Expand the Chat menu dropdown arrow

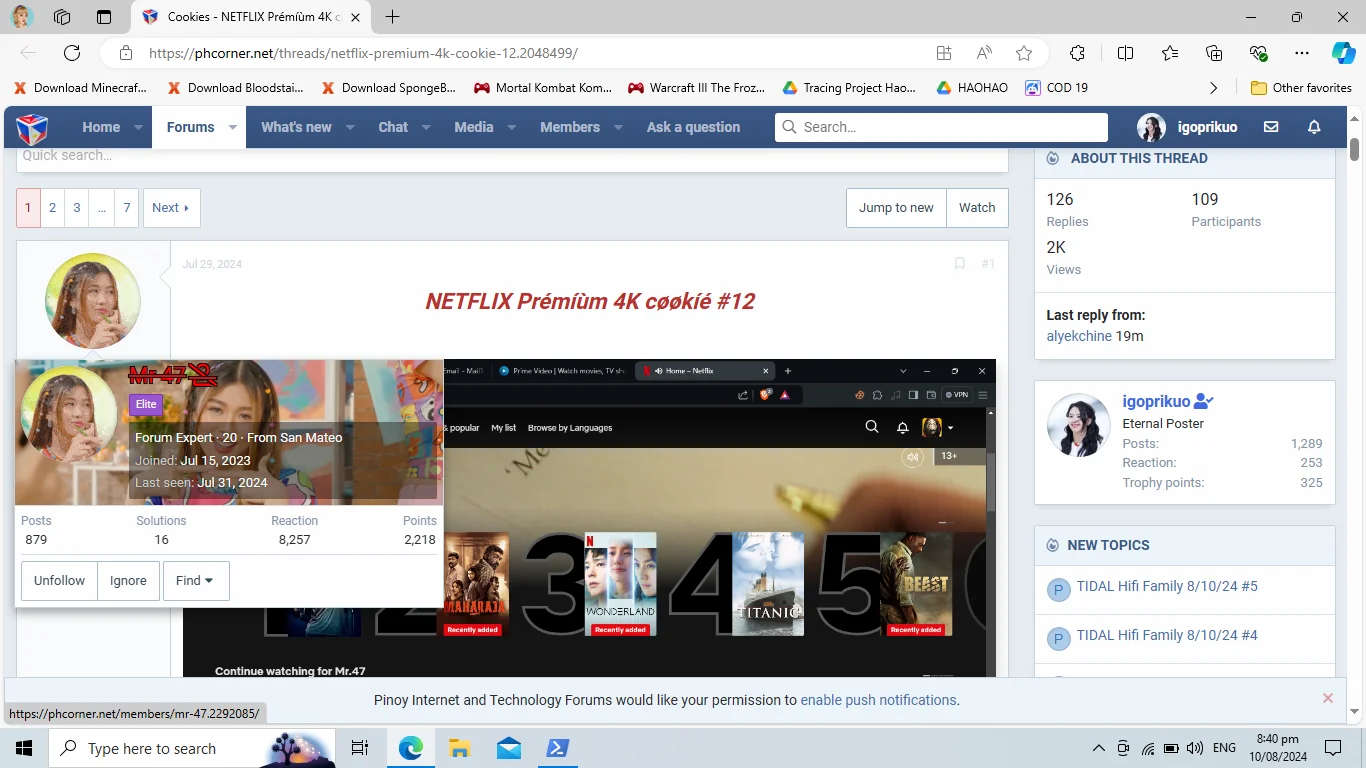tap(426, 127)
